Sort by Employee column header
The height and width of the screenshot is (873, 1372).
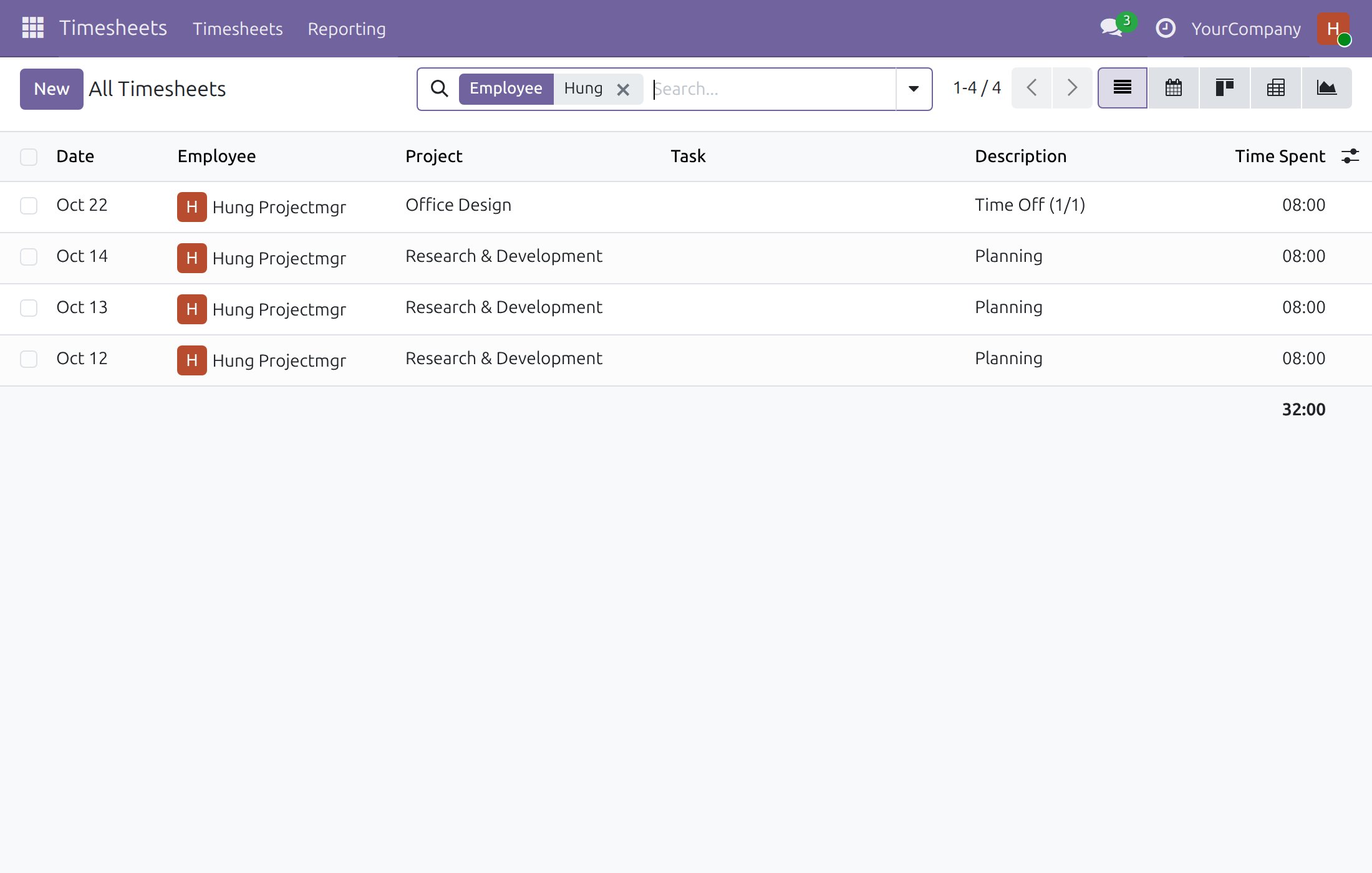216,156
